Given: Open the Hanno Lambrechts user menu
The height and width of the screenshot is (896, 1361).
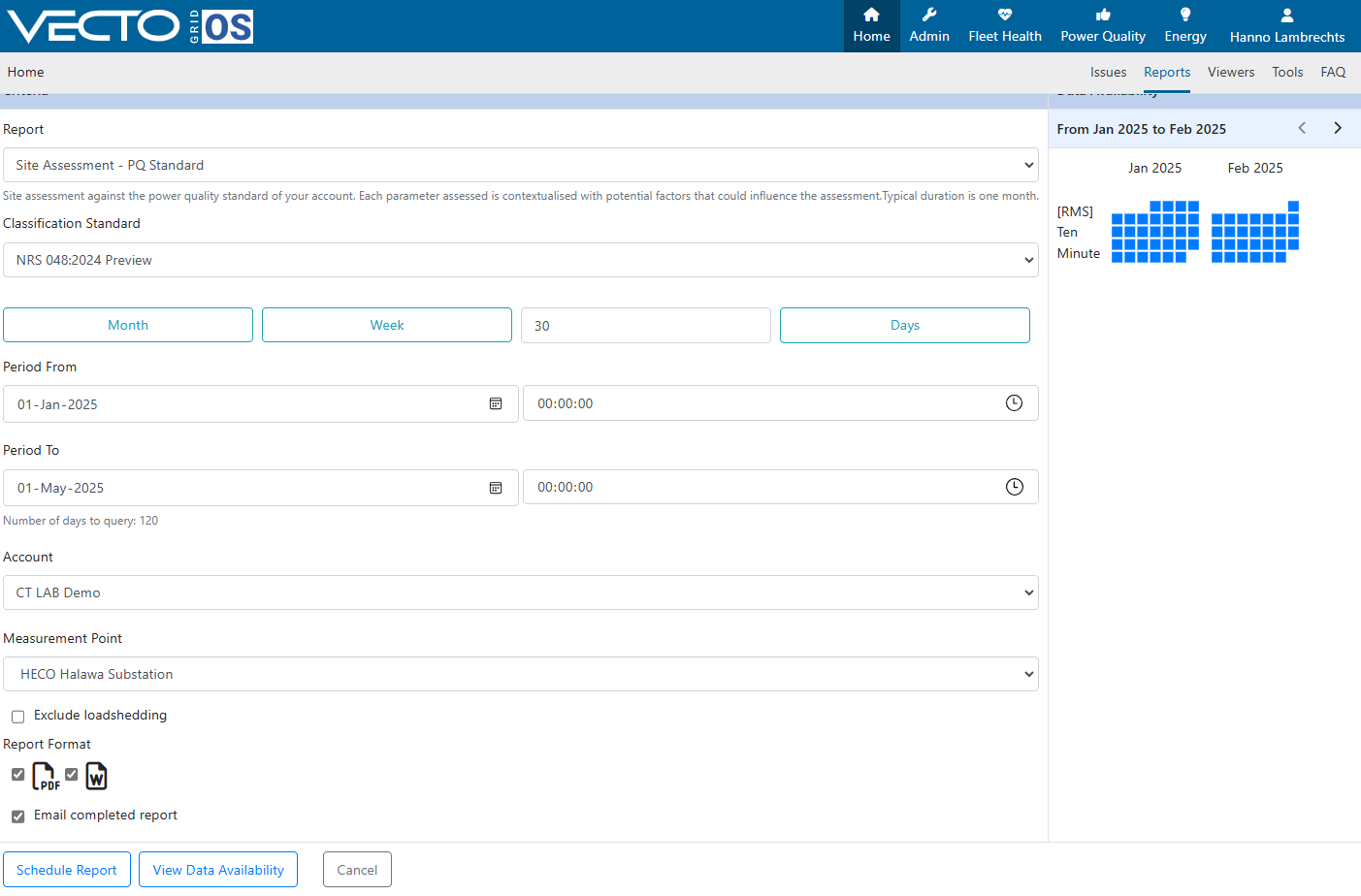Looking at the screenshot, I should 1287,26.
